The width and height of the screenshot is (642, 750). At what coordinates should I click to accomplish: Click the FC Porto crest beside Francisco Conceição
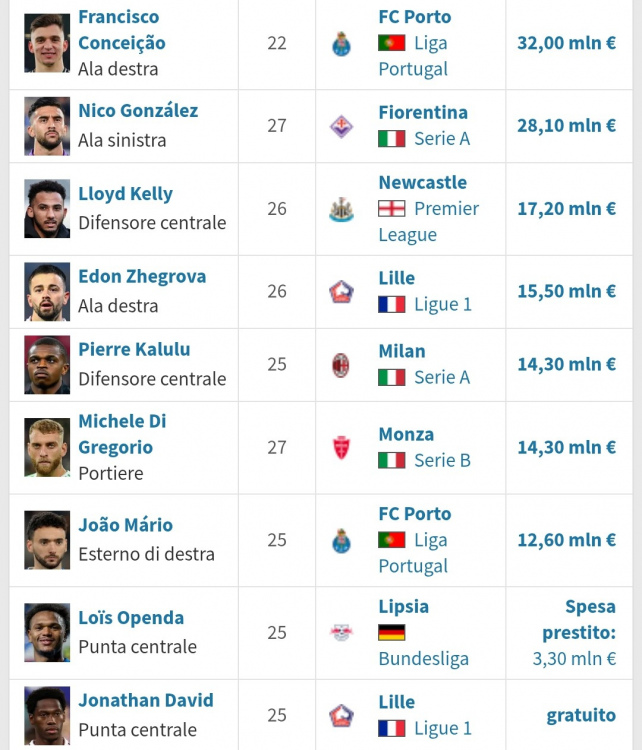point(341,44)
